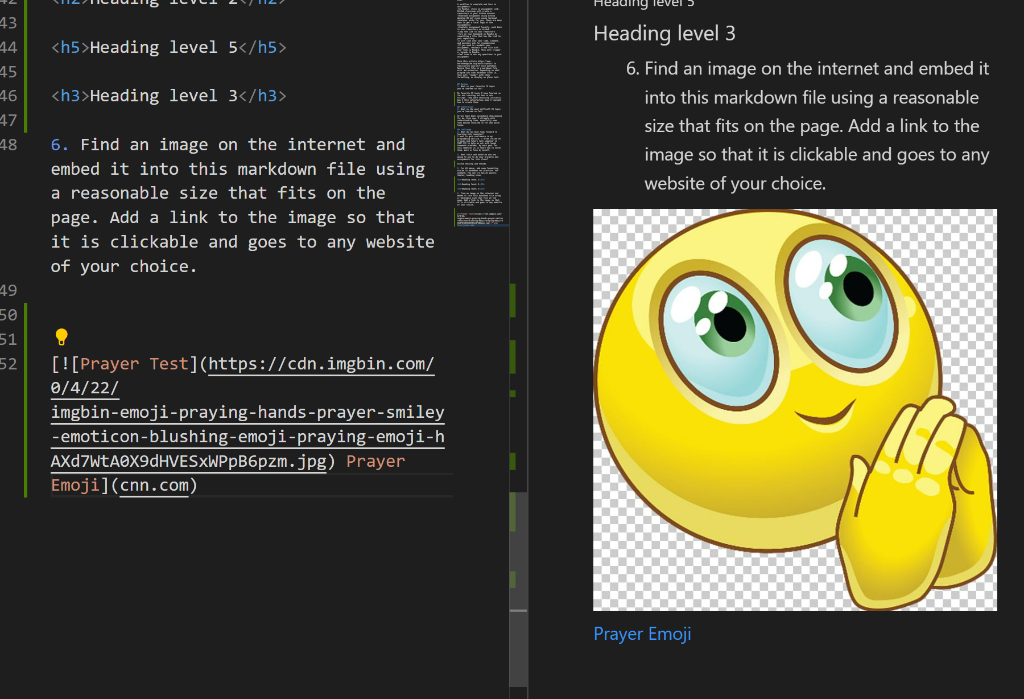Click line number 52 in the gutter
The height and width of the screenshot is (699, 1024).
coord(8,364)
